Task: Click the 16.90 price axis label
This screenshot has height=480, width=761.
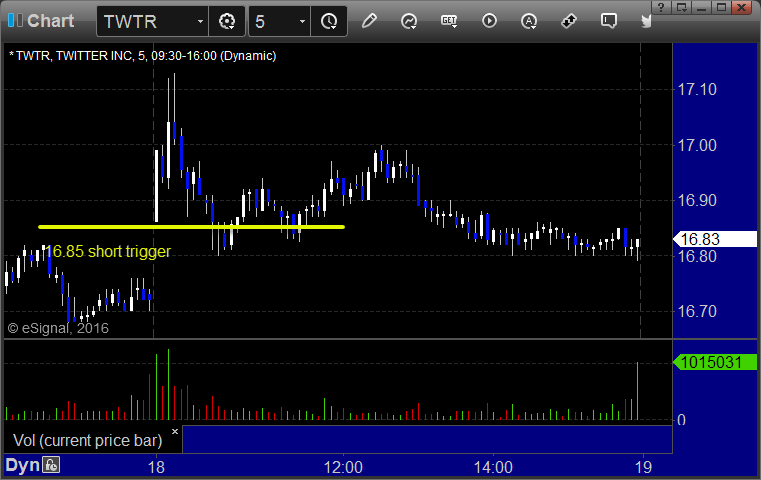Action: point(697,200)
